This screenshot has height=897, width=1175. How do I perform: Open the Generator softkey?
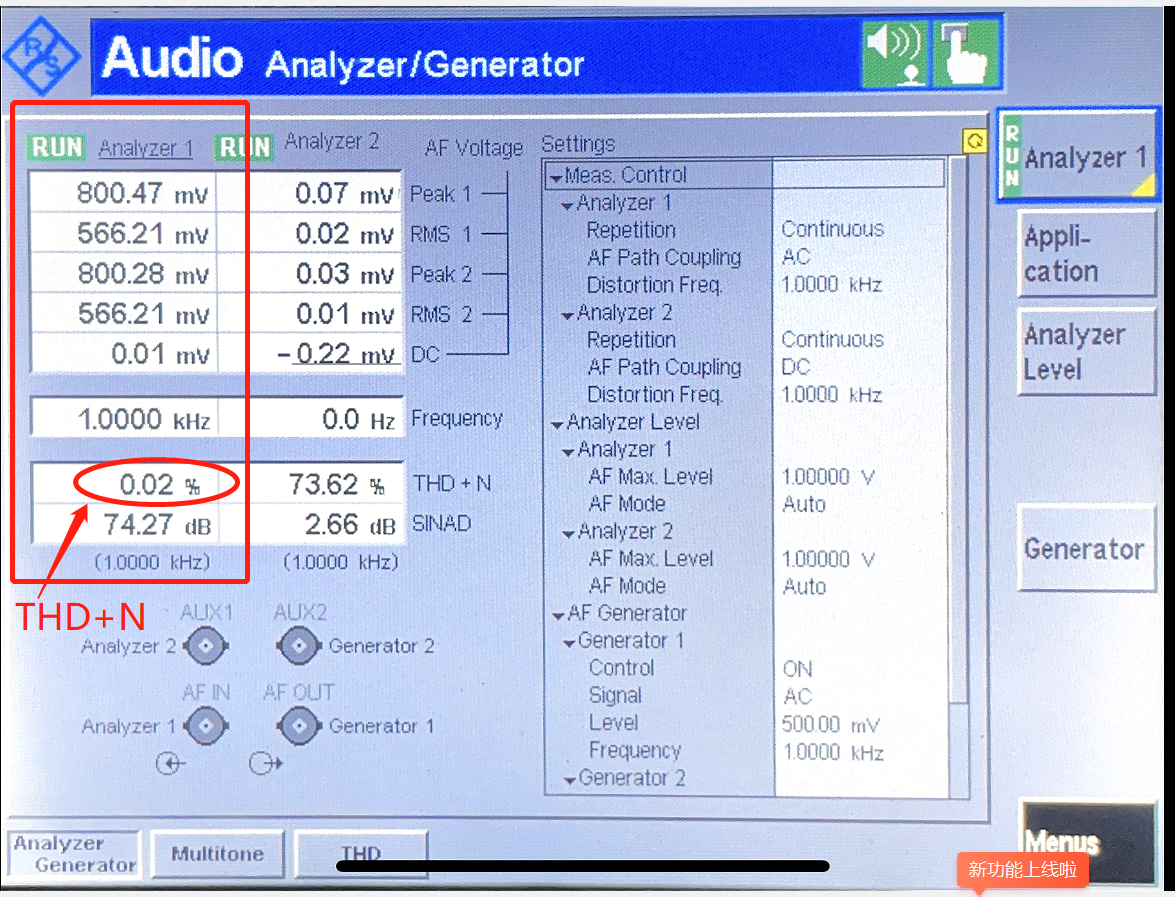pyautogui.click(x=1086, y=549)
